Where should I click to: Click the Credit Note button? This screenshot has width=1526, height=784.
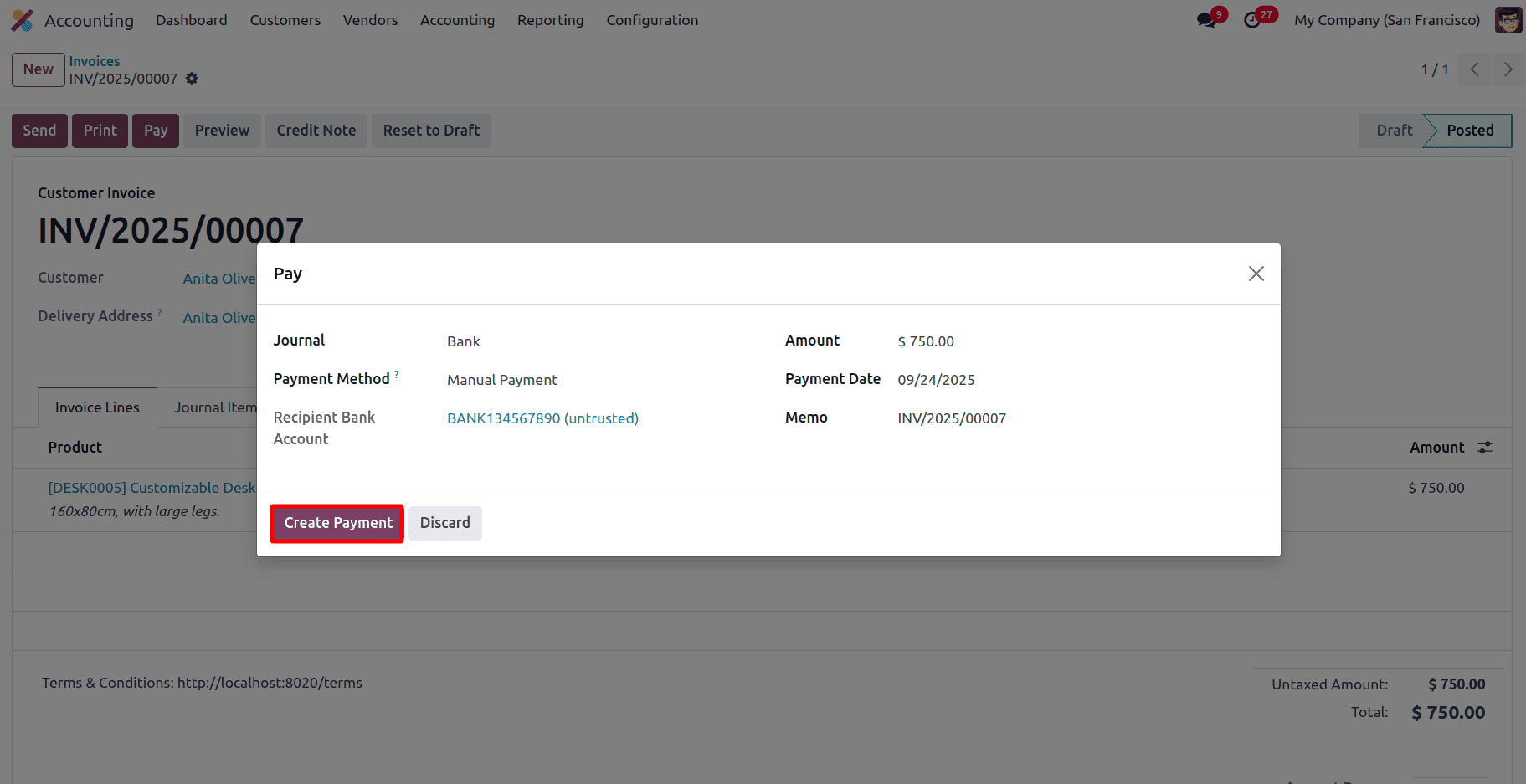tap(316, 131)
